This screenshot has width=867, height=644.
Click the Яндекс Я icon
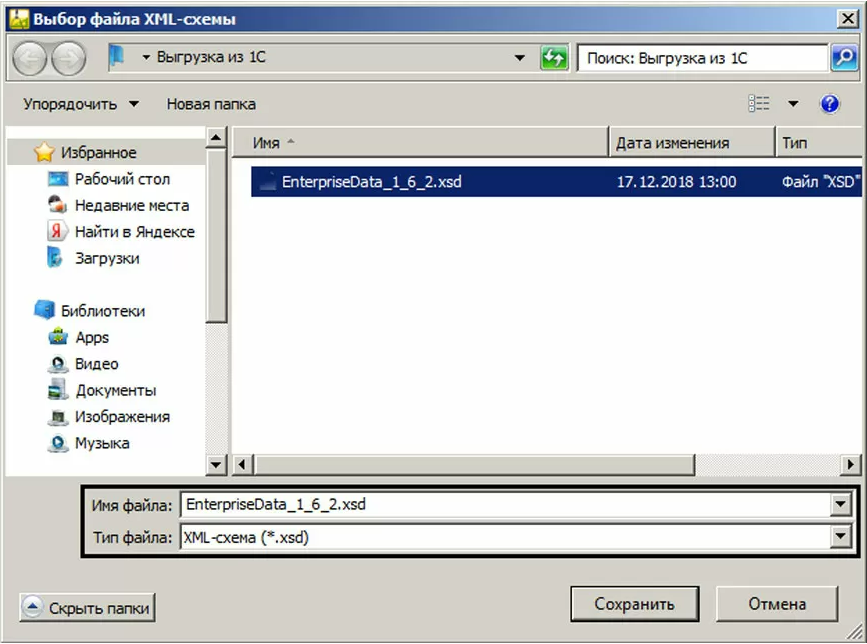(58, 231)
